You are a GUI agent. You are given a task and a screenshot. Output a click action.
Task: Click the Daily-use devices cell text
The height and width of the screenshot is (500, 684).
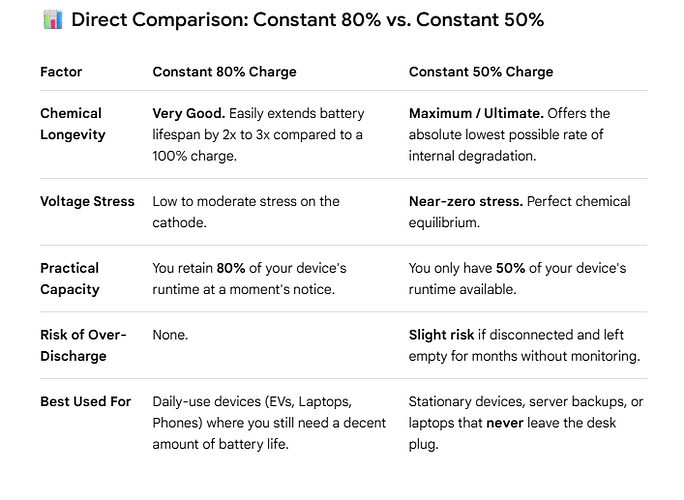click(269, 423)
